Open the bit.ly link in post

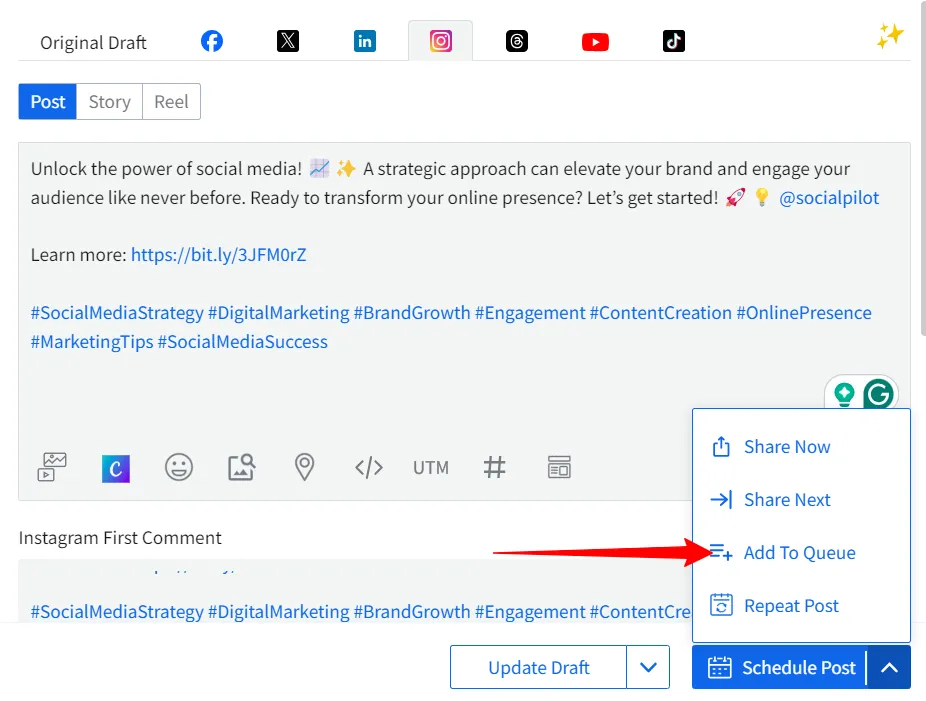[x=218, y=255]
